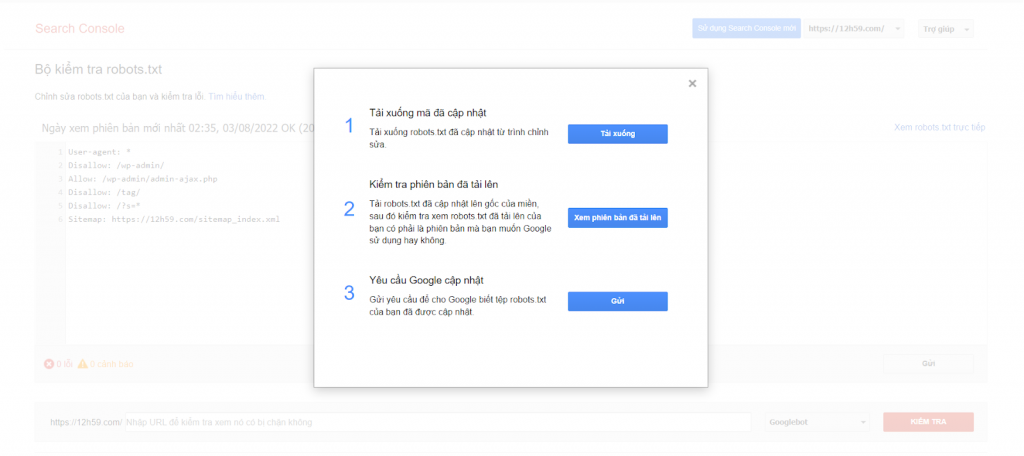1024x456 pixels.
Task: Open the Tìm hiểu thêm link
Action: (x=236, y=97)
